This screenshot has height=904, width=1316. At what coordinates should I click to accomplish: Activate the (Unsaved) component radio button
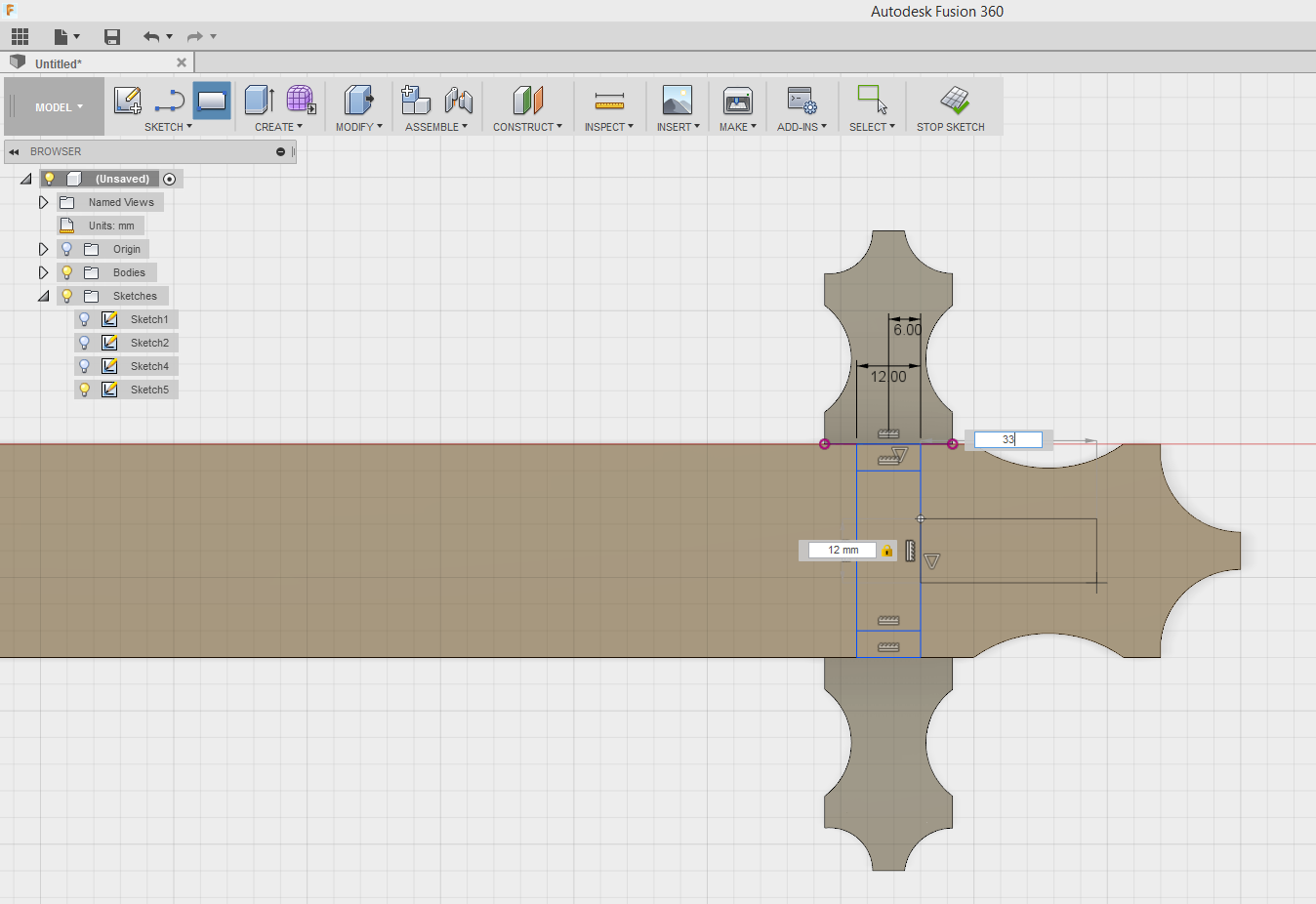pyautogui.click(x=170, y=179)
